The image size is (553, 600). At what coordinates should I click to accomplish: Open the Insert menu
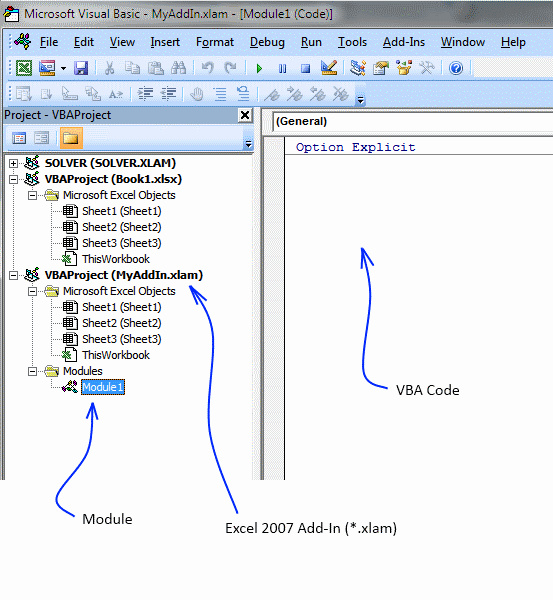point(165,42)
